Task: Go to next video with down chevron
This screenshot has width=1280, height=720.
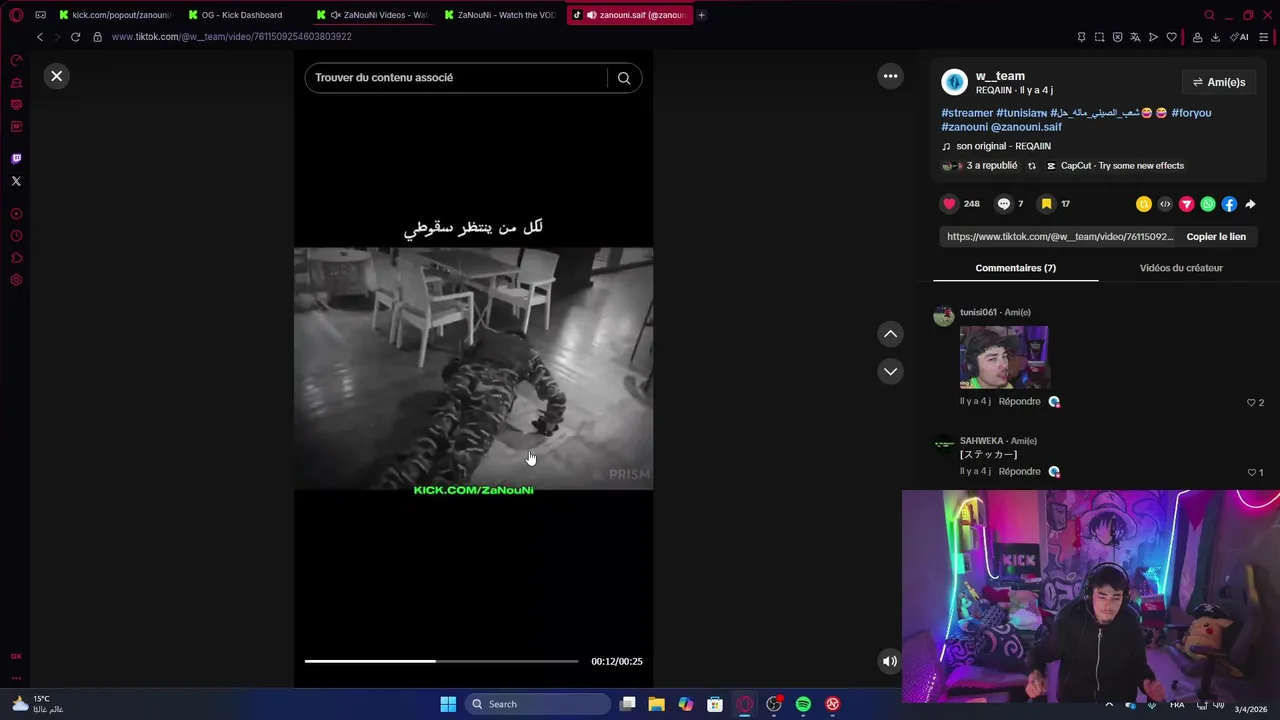Action: click(890, 371)
